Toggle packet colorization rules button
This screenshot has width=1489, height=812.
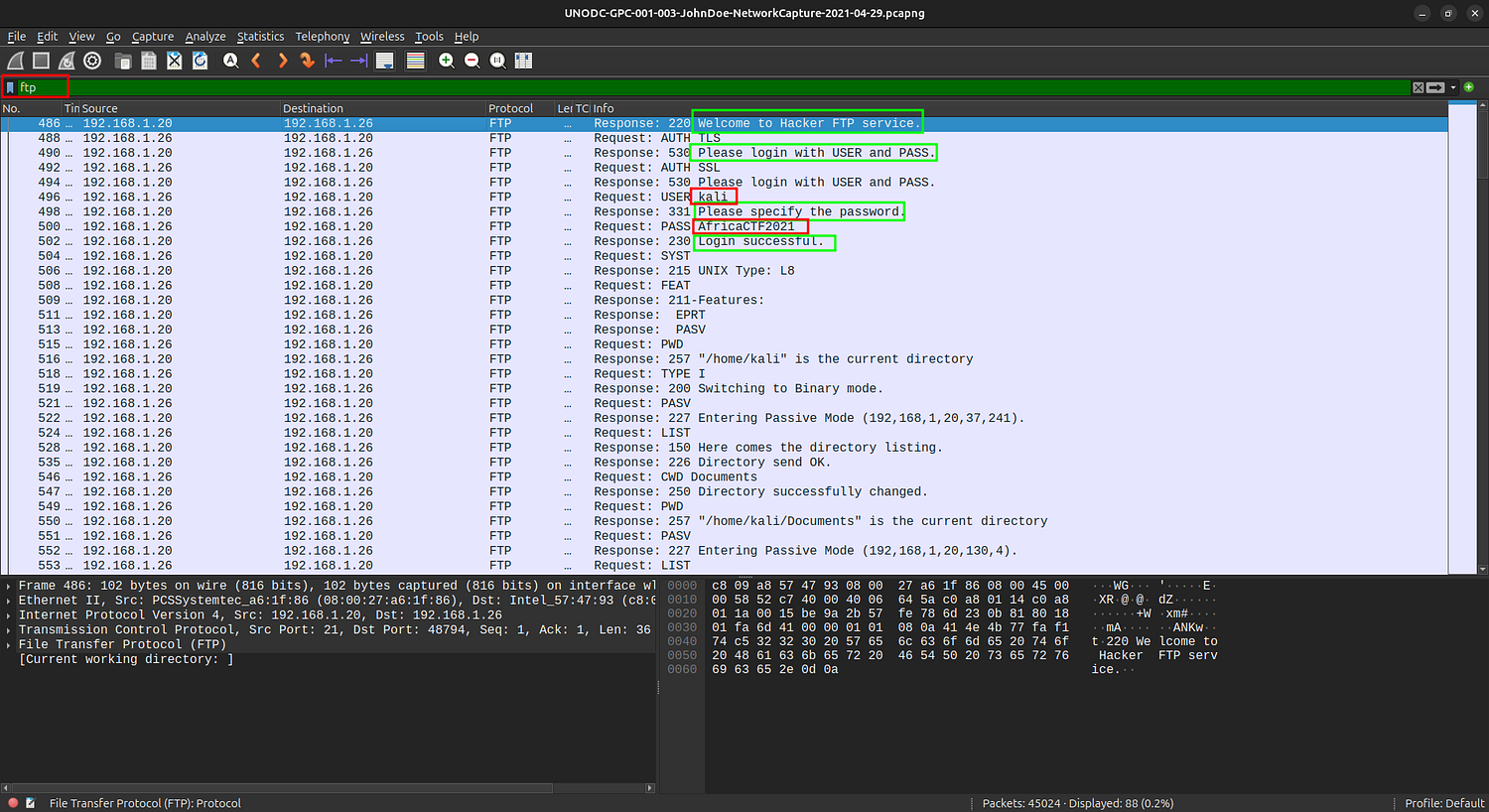pyautogui.click(x=415, y=61)
